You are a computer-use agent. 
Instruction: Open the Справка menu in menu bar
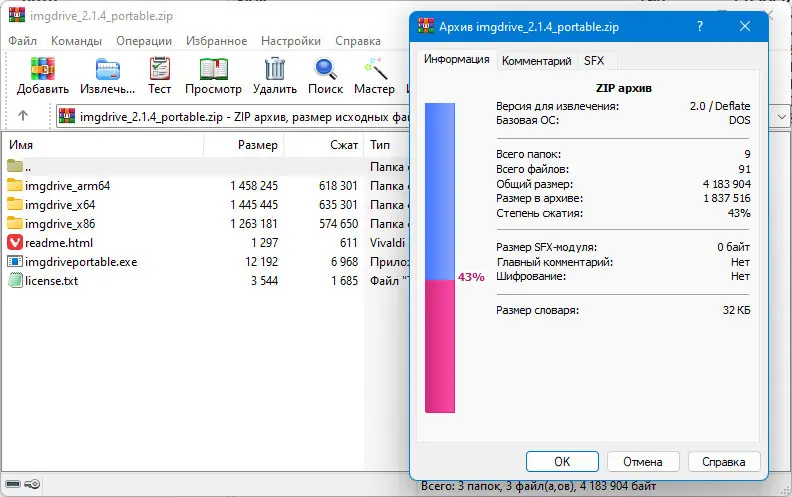coord(358,41)
